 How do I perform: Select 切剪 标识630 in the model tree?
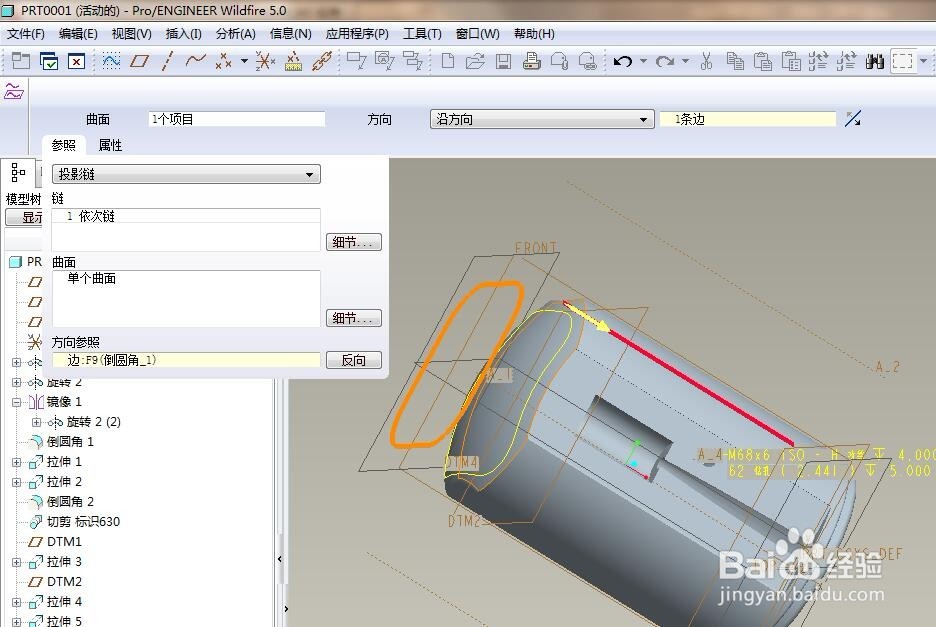click(x=83, y=522)
